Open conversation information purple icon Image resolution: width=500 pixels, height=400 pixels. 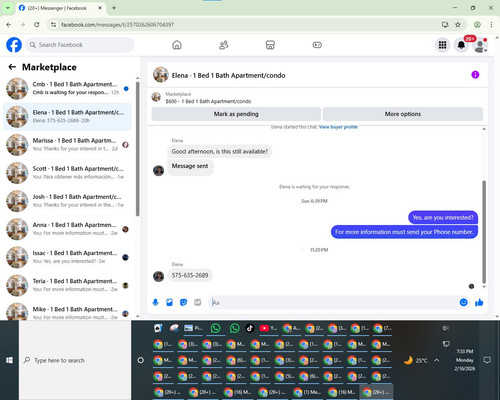coord(475,75)
